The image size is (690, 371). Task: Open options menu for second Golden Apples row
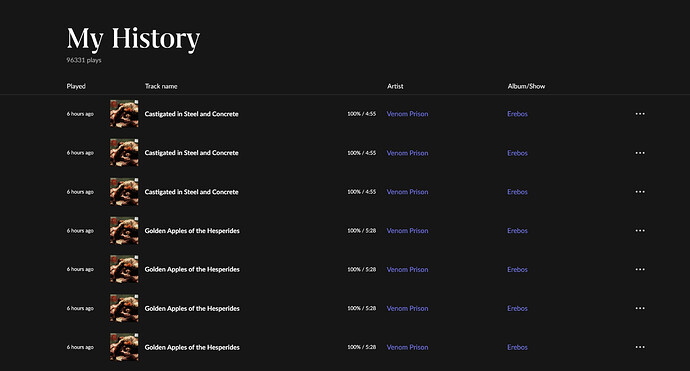click(640, 269)
